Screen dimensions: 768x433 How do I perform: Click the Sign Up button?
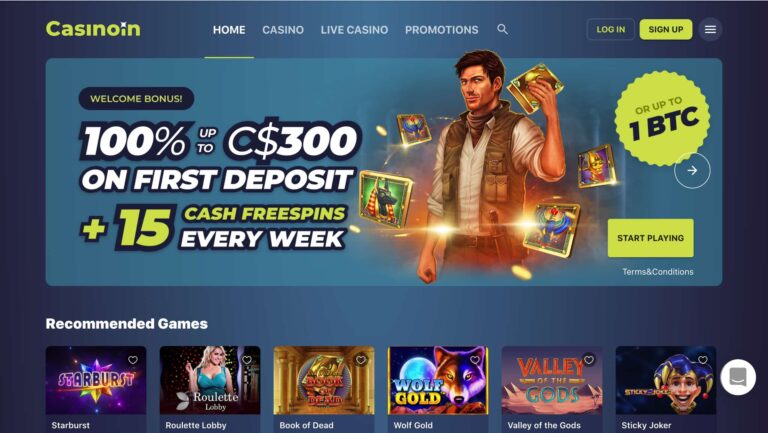click(666, 29)
